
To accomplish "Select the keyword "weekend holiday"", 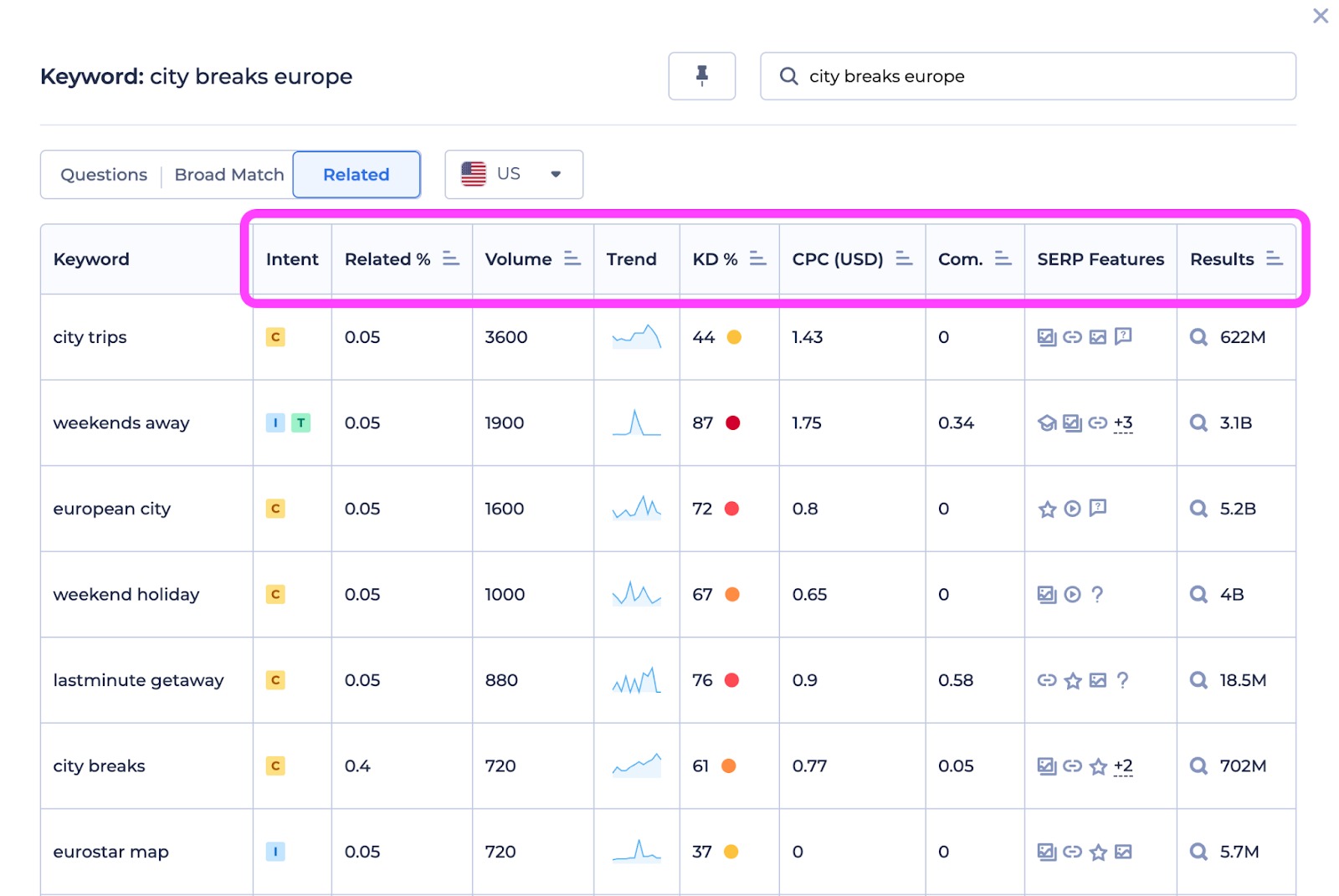I will 126,595.
